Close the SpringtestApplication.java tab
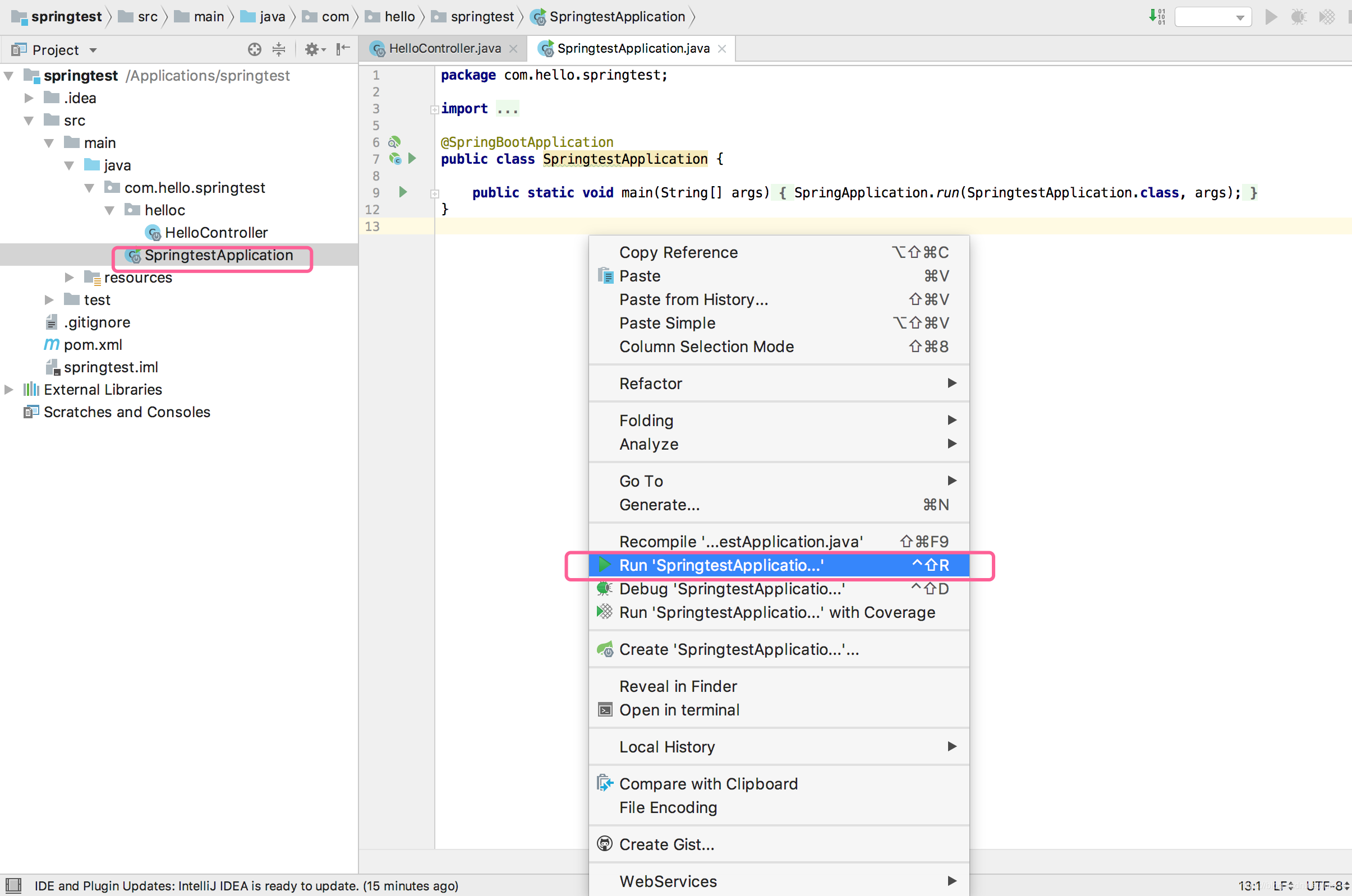Viewport: 1352px width, 896px height. [x=722, y=49]
